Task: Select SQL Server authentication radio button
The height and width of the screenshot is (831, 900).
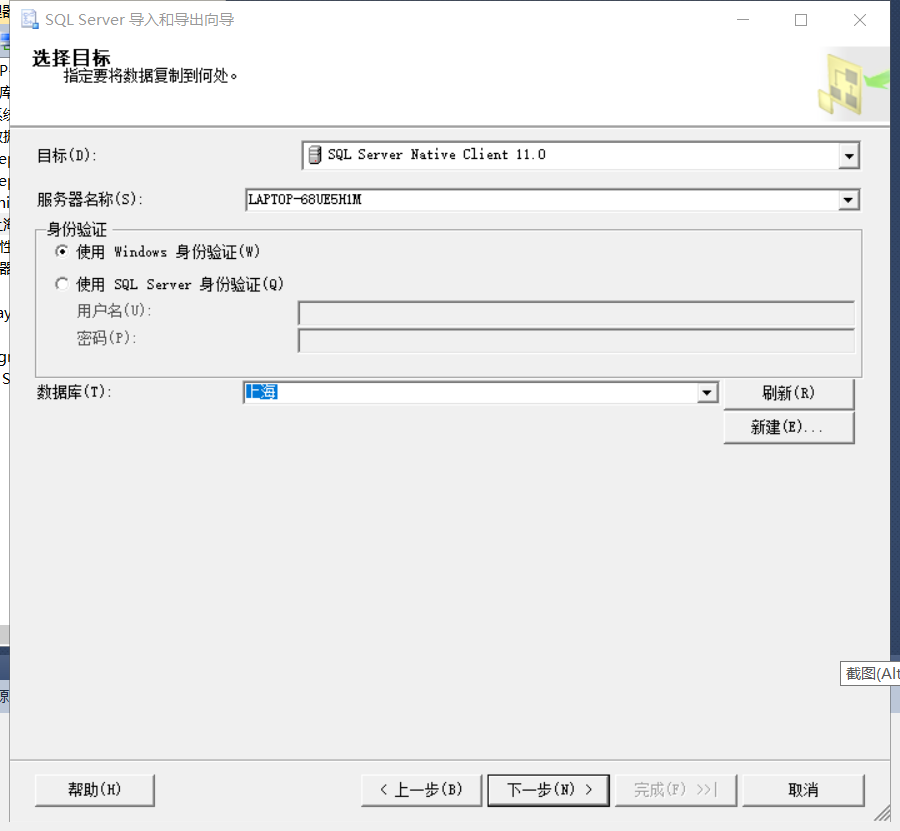Action: pyautogui.click(x=62, y=284)
